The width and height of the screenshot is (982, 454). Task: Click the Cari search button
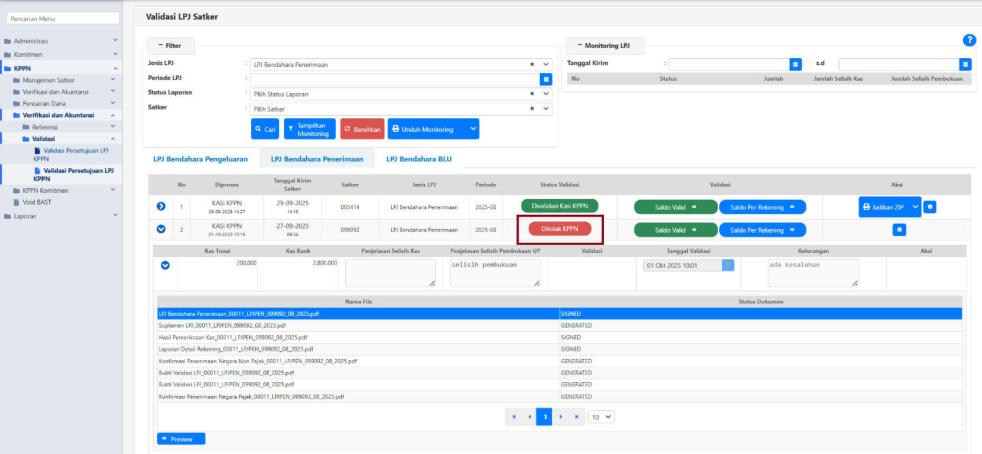265,129
